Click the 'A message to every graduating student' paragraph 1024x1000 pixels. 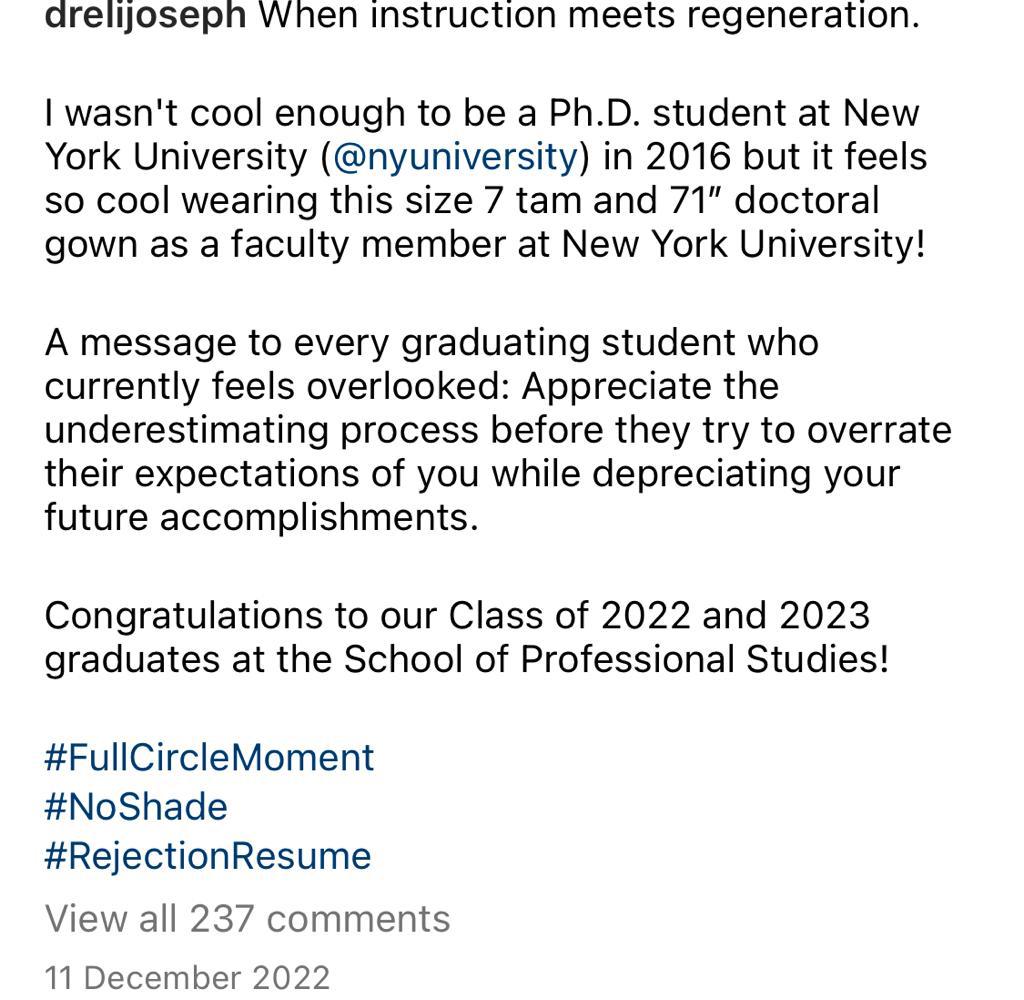498,430
